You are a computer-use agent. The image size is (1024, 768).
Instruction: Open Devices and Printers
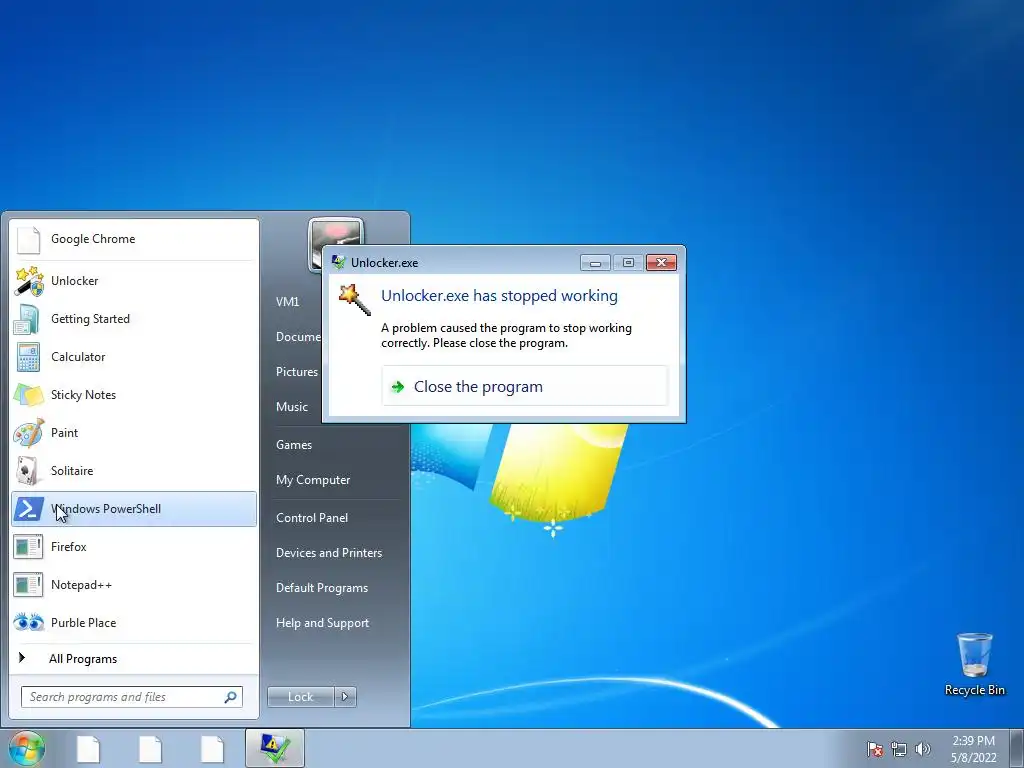(329, 553)
